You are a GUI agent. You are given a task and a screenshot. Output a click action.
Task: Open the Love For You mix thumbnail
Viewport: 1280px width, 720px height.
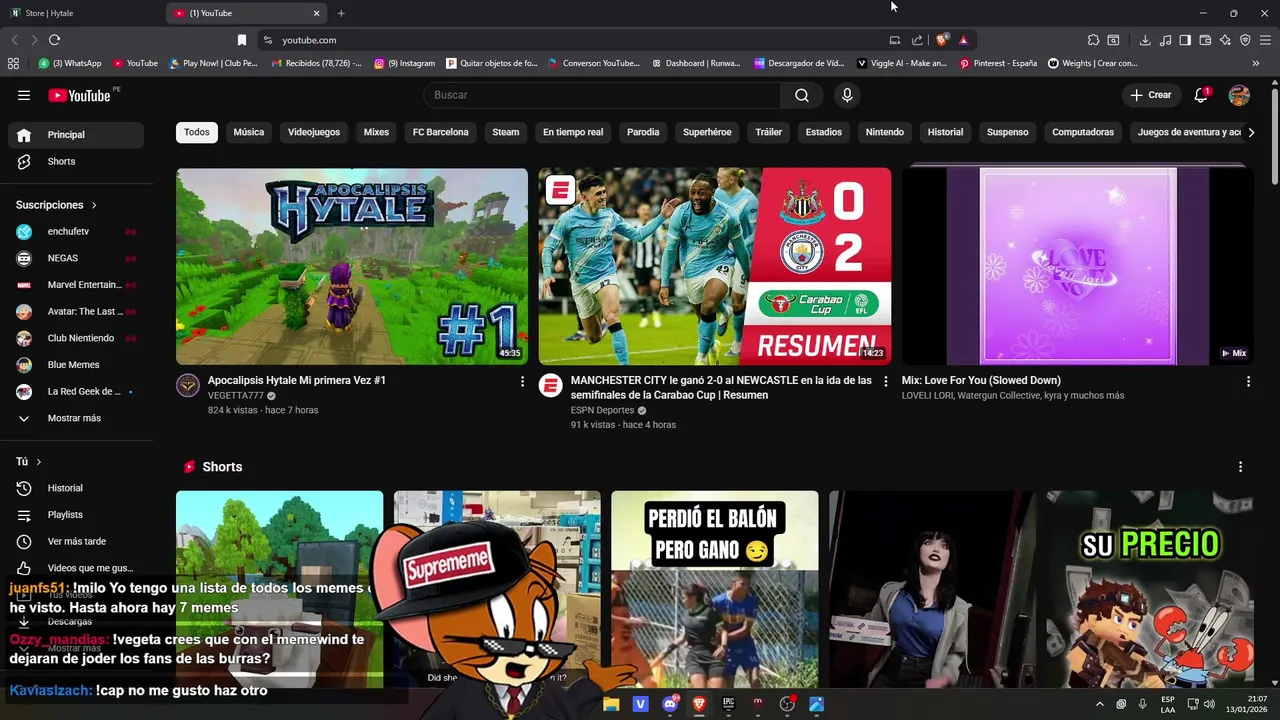tap(1077, 266)
